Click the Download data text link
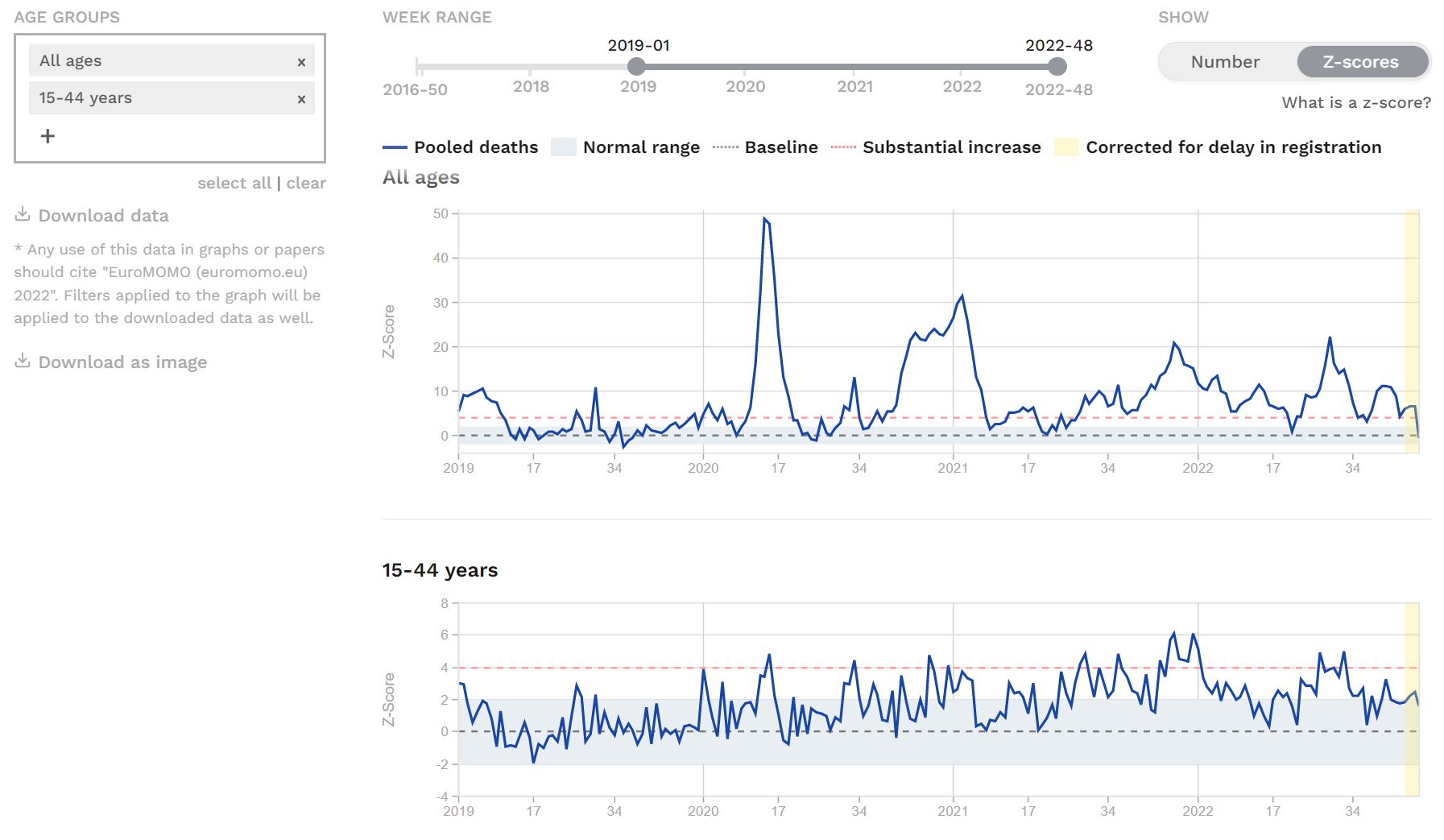Image resolution: width=1444 pixels, height=840 pixels. tap(103, 215)
